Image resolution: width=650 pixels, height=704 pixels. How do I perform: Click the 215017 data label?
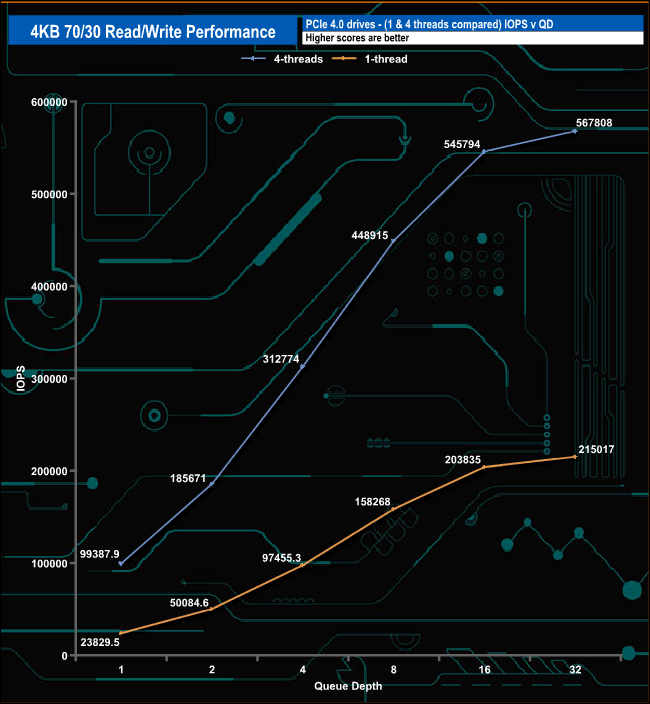596,449
